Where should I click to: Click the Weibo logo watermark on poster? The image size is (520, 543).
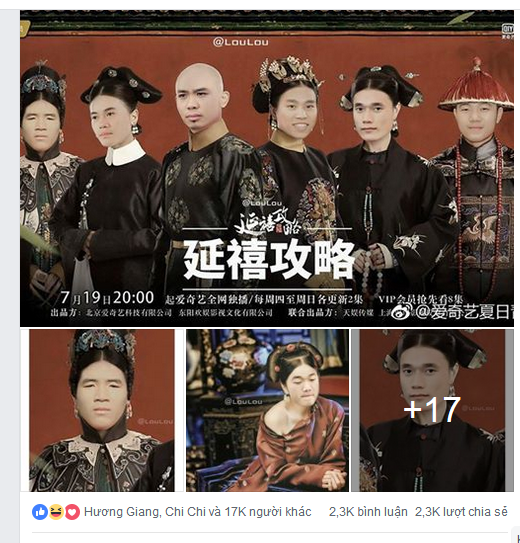402,311
